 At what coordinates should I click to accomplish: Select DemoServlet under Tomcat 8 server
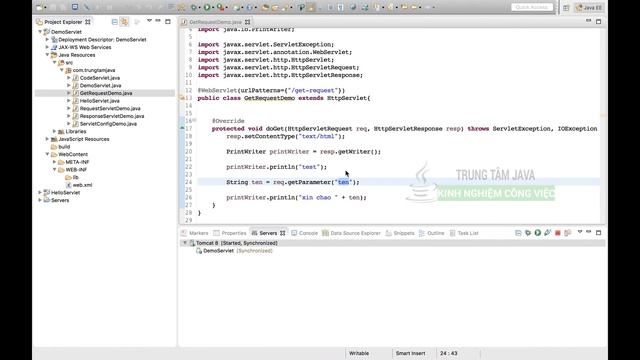pos(234,251)
